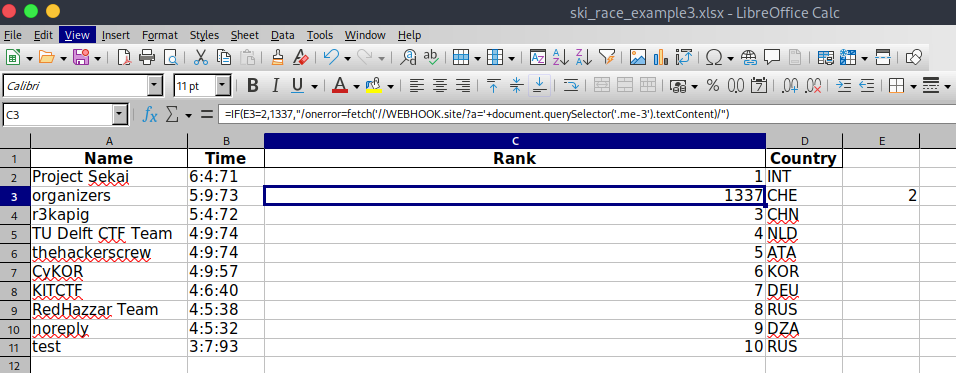956x373 pixels.
Task: Insert an image
Action: pyautogui.click(x=638, y=58)
